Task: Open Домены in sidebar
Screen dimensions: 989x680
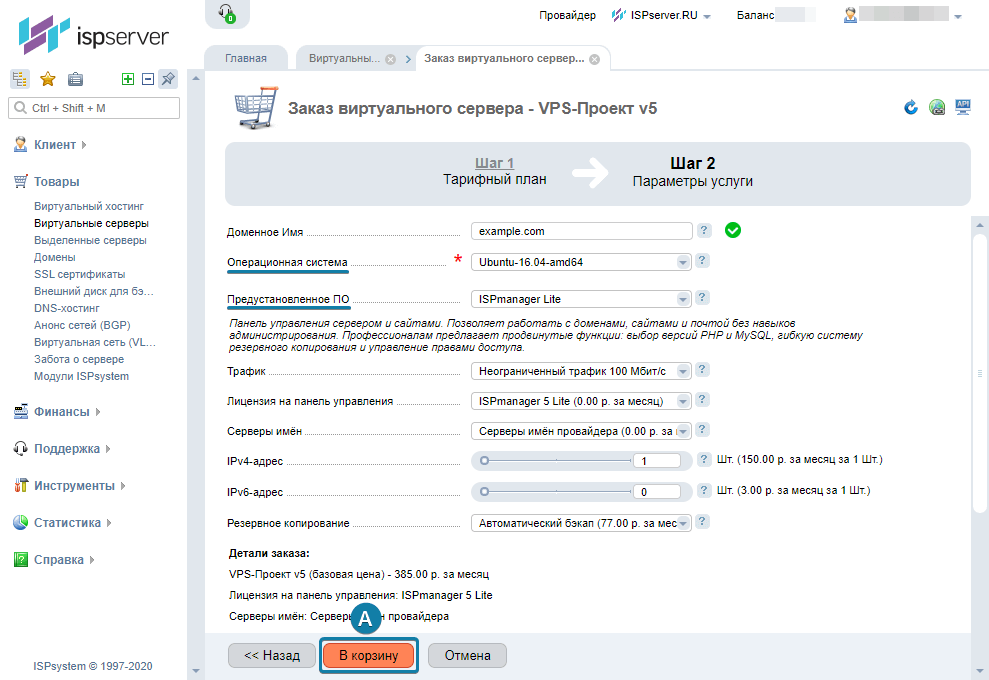Action: point(55,257)
